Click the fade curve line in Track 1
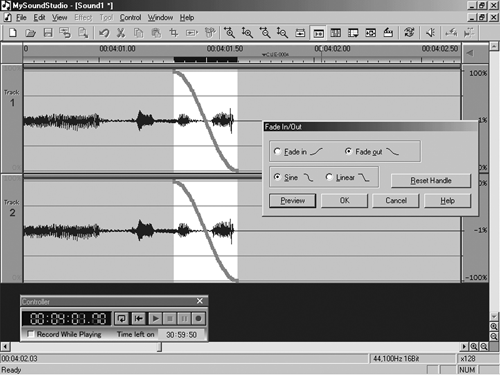This screenshot has height=375, width=500. [x=206, y=121]
